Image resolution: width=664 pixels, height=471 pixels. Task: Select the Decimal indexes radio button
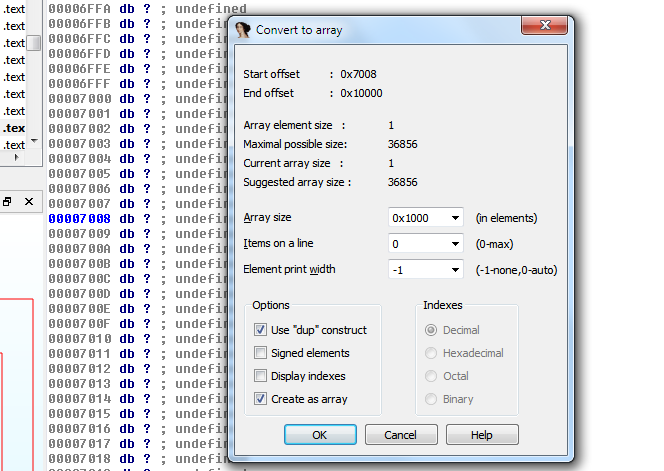click(431, 330)
